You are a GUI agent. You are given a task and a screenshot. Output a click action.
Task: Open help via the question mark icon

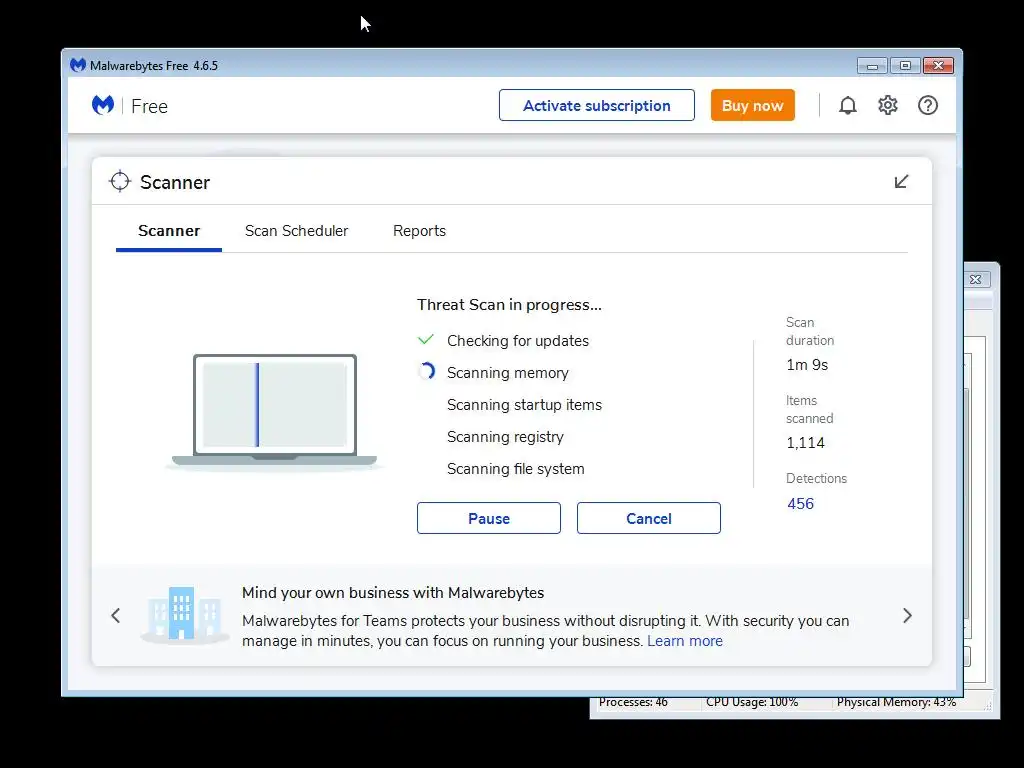(x=927, y=105)
